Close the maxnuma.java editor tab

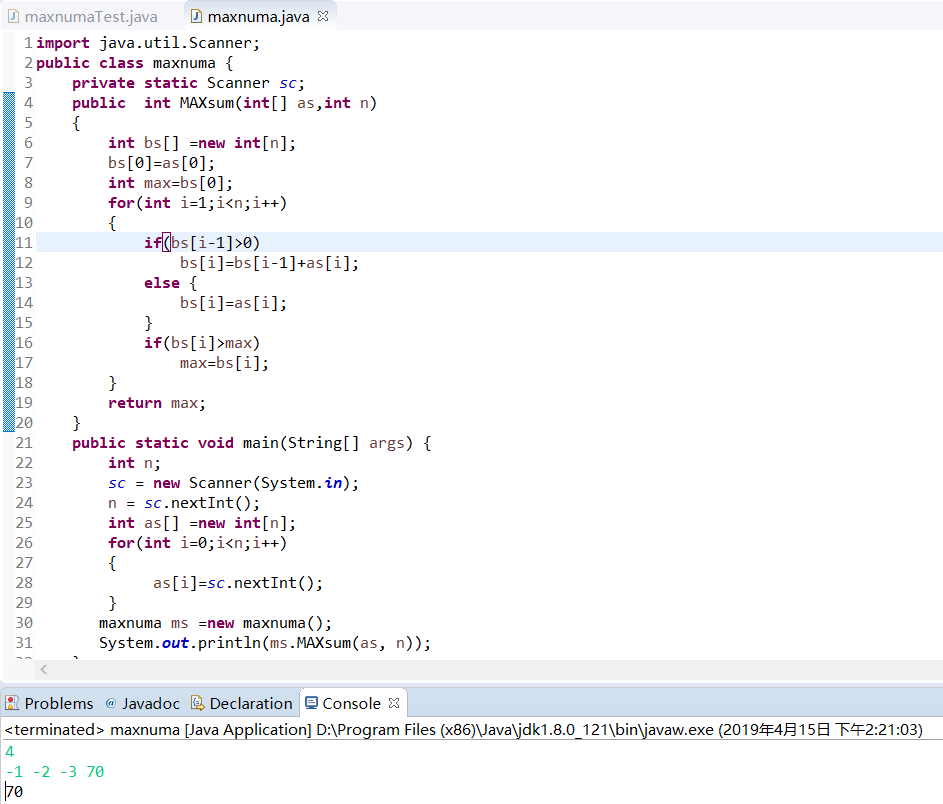click(x=323, y=16)
